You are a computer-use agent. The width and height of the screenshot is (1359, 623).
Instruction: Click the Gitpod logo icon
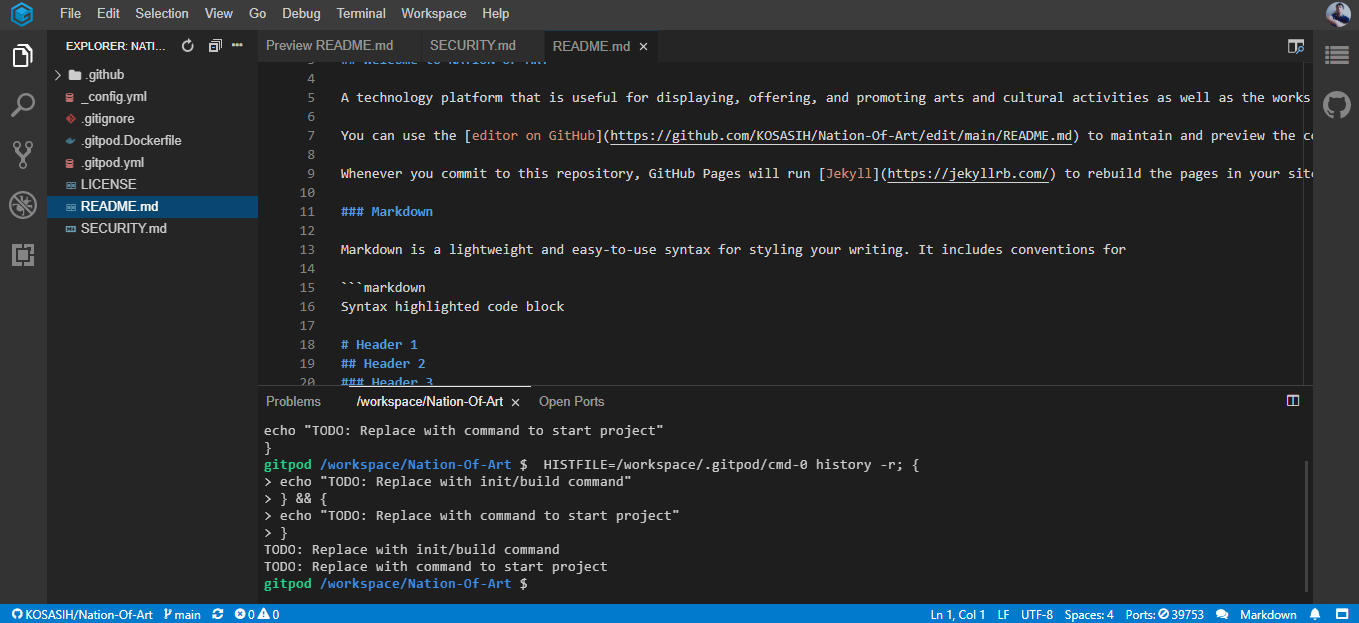click(22, 14)
